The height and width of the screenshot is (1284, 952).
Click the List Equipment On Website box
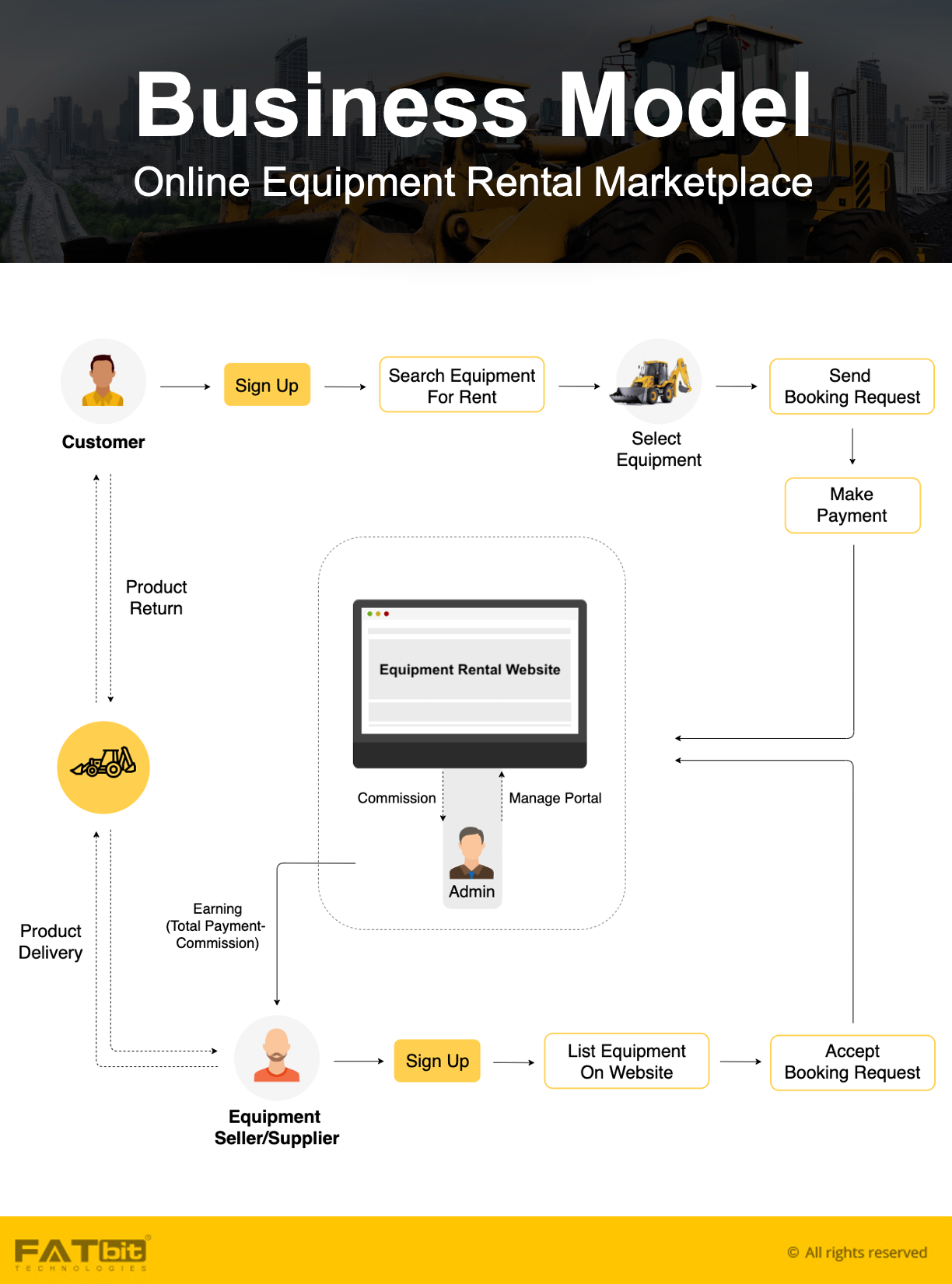pyautogui.click(x=627, y=1062)
